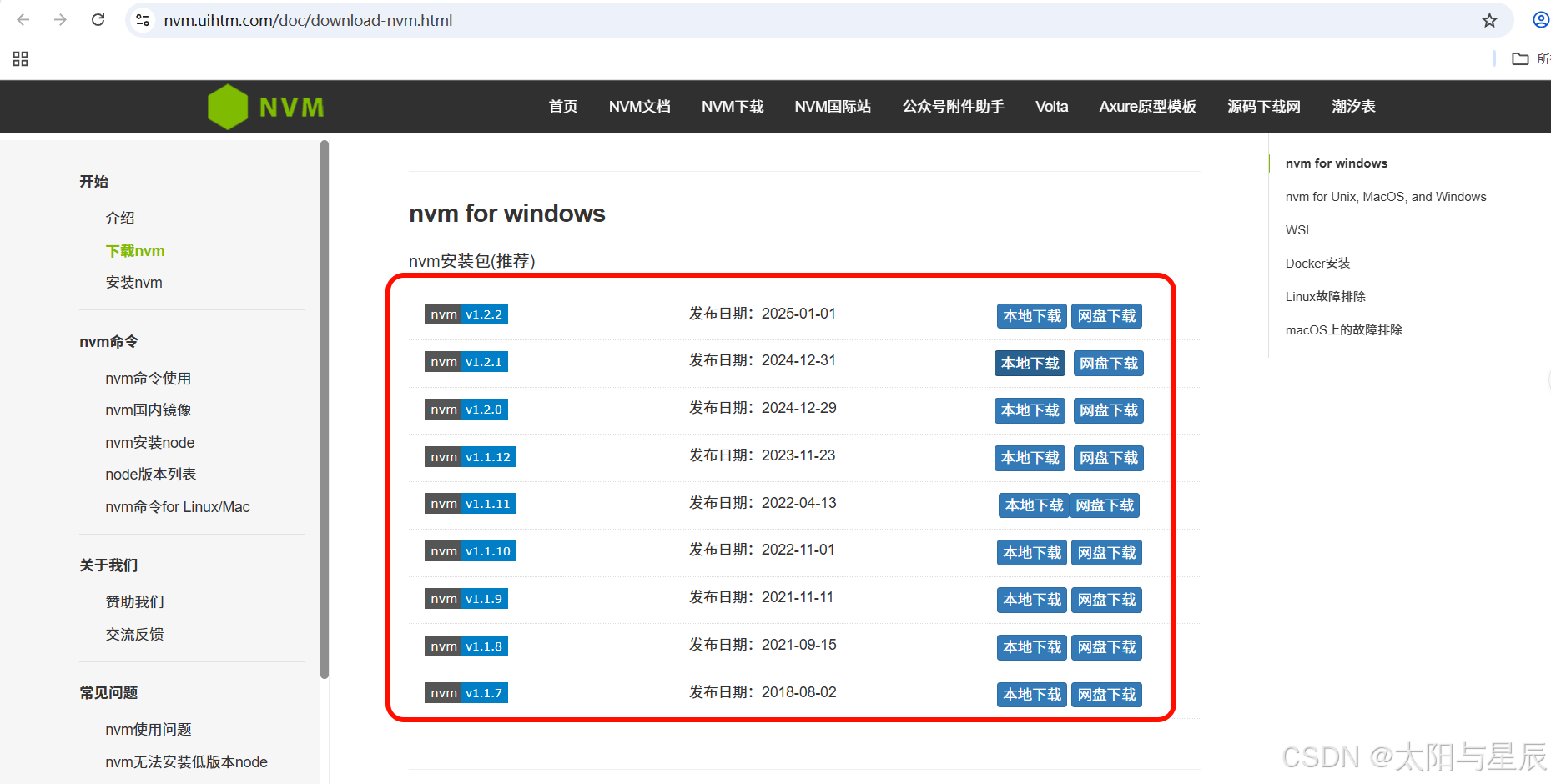
Task: Open nvm安装node in the sidebar
Action: pyautogui.click(x=149, y=443)
